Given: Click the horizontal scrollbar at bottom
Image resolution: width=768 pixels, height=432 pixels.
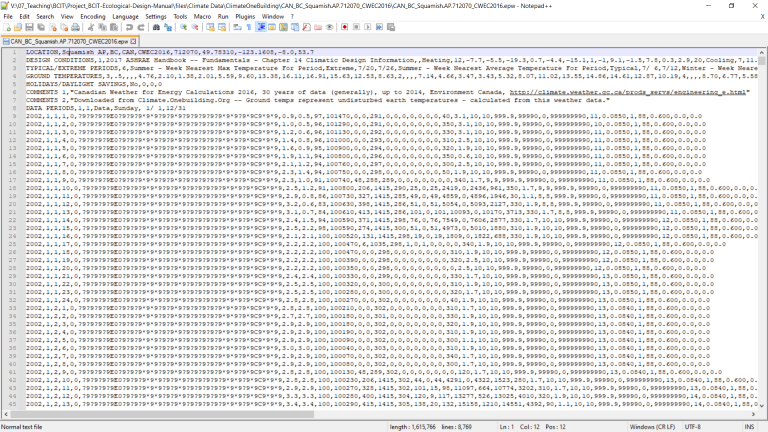Looking at the screenshot, I should [380, 415].
